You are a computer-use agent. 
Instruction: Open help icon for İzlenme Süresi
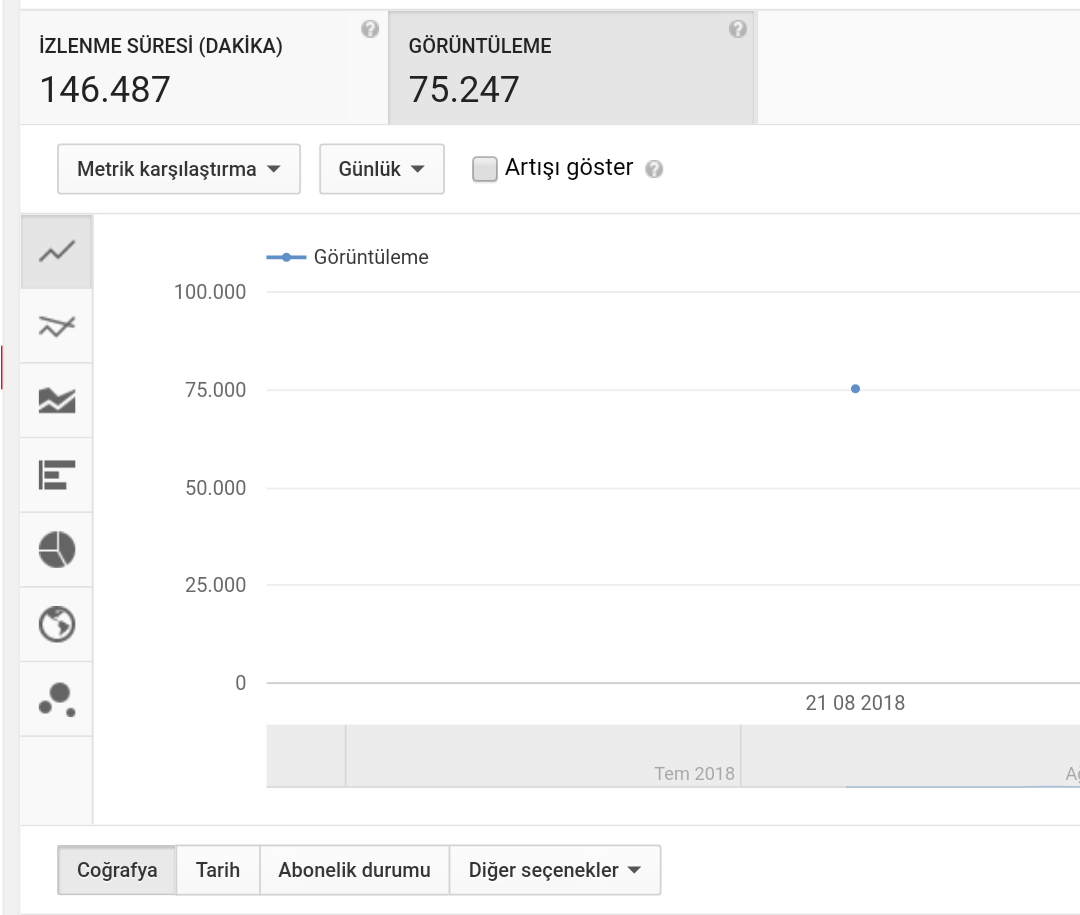point(370,29)
